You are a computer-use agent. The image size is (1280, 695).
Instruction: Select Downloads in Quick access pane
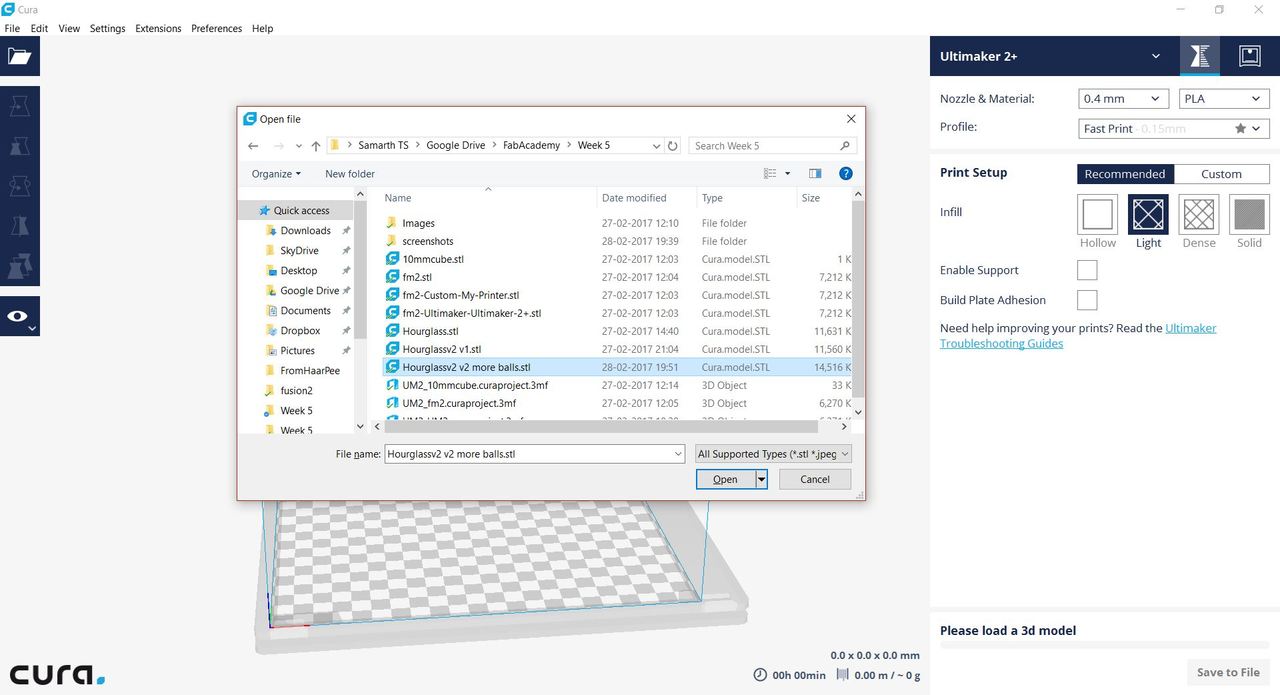[305, 230]
